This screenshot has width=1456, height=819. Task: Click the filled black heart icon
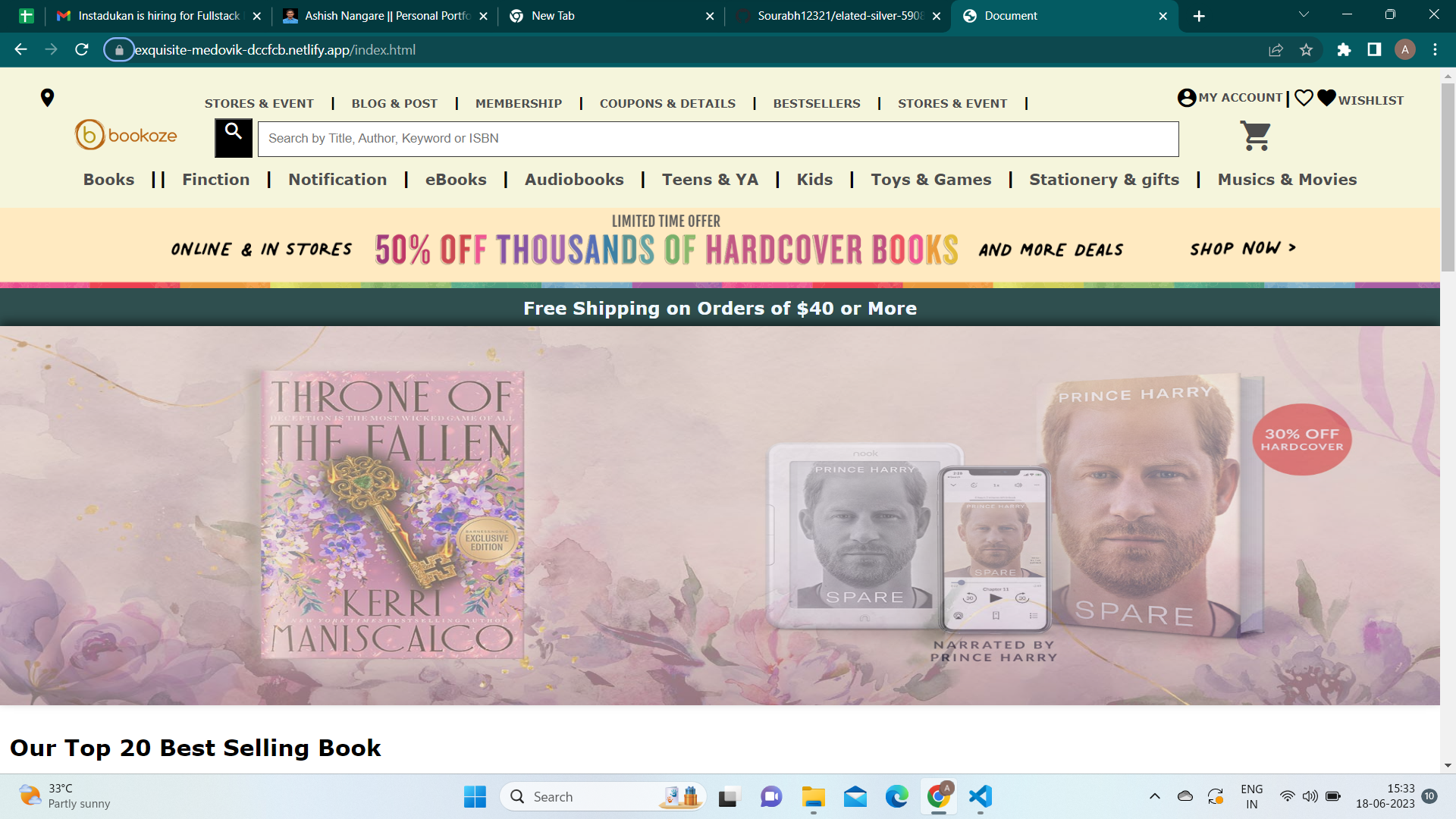click(1326, 98)
